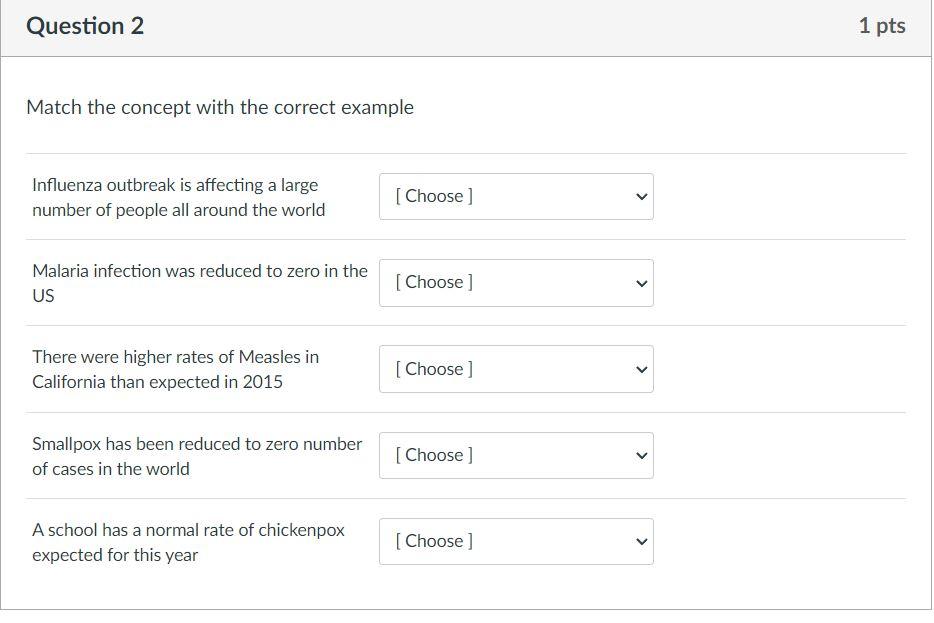Click the chevron on the influenza answer dropdown
The height and width of the screenshot is (623, 934).
point(641,196)
